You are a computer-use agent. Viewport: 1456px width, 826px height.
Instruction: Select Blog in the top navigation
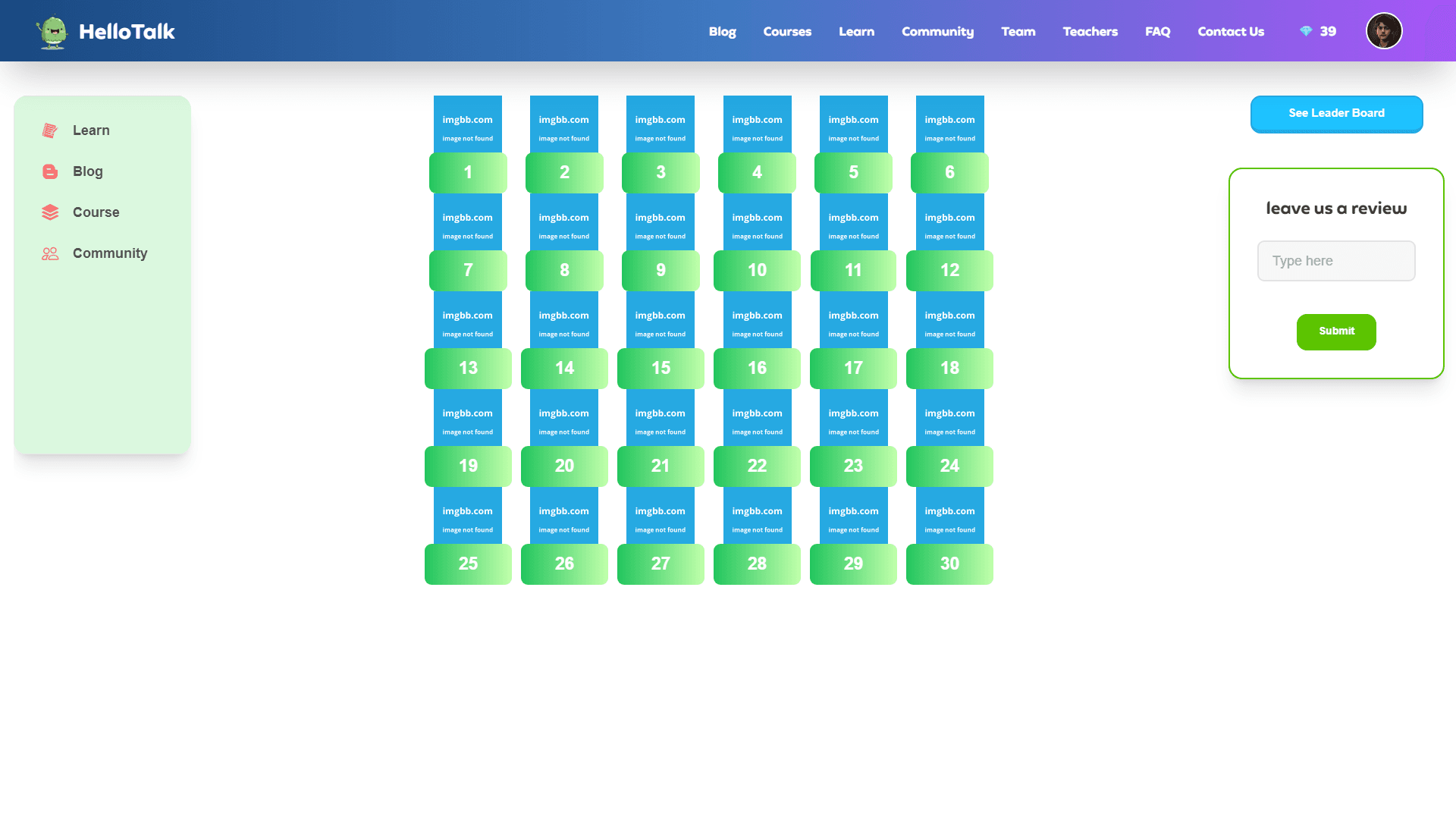click(722, 31)
